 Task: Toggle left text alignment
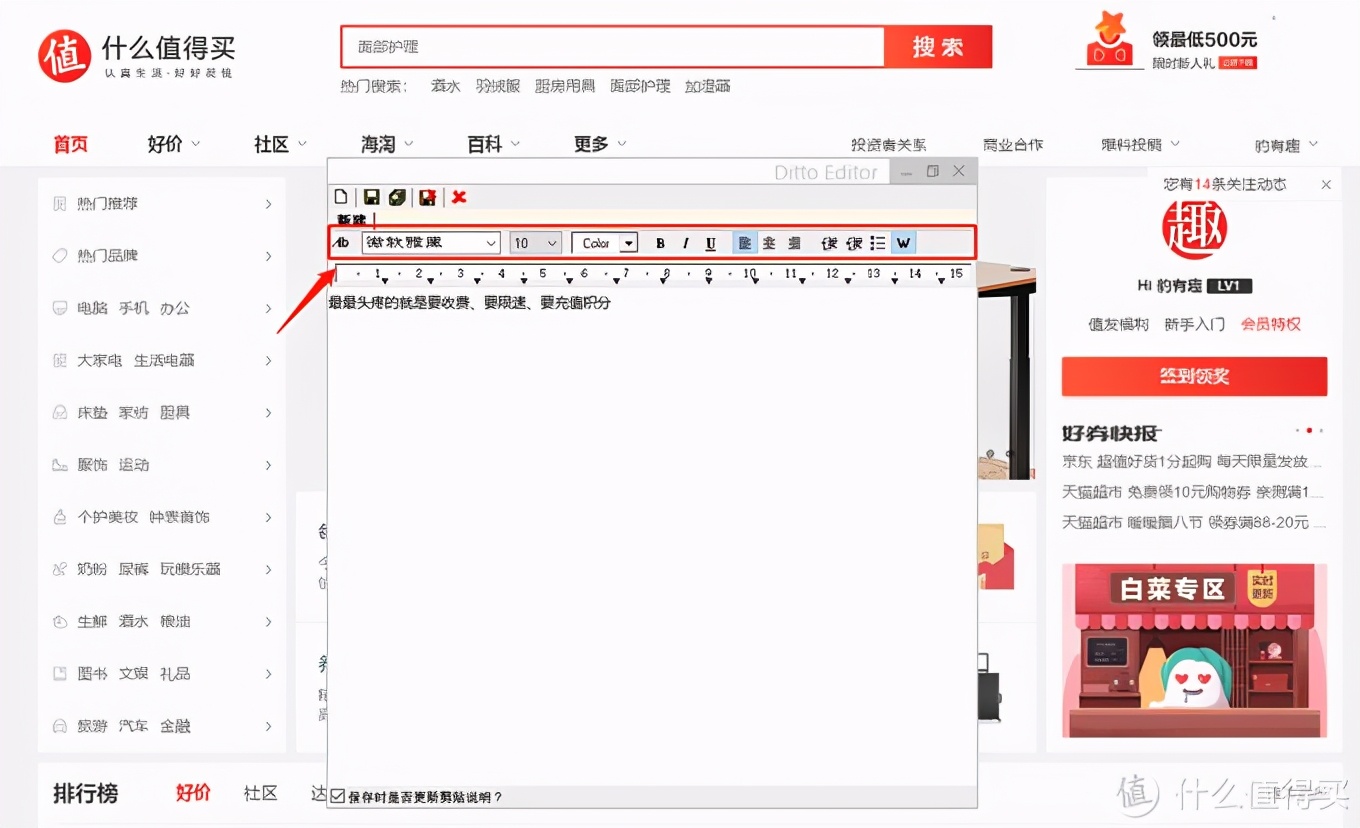(744, 242)
